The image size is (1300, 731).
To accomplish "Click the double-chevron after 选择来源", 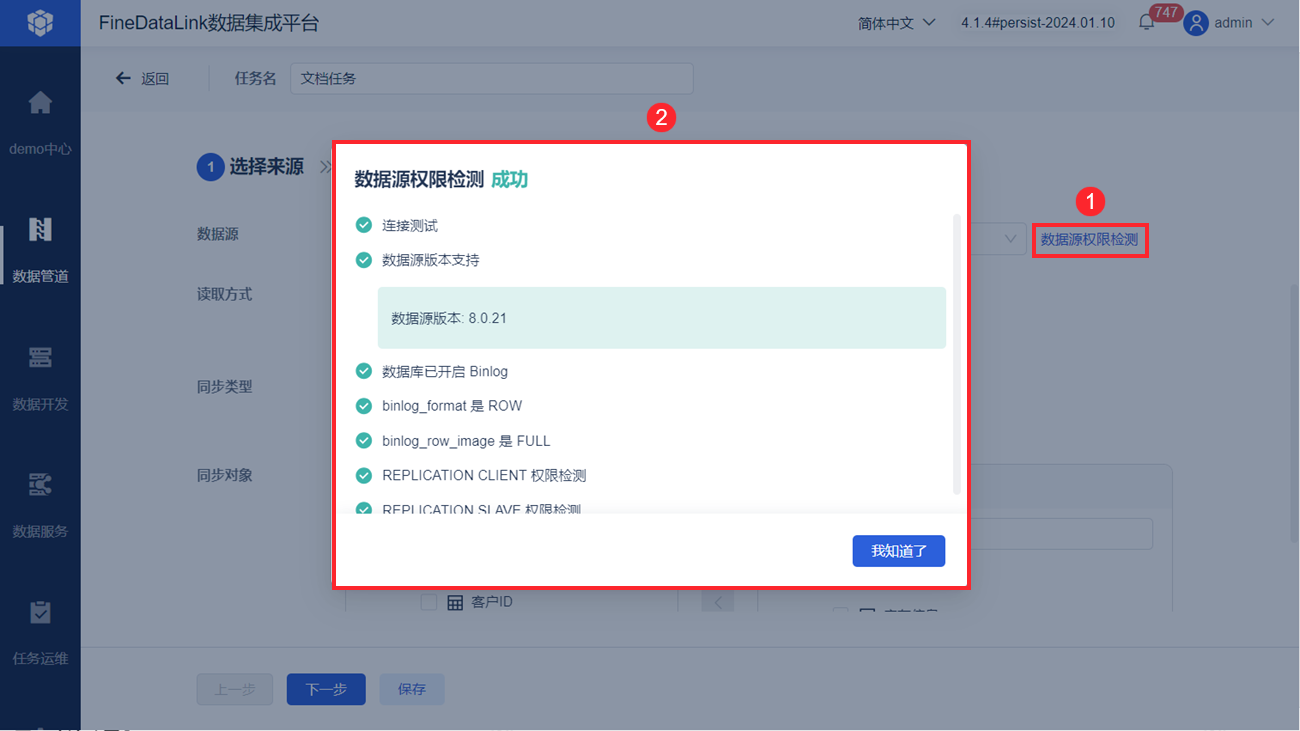I will (x=325, y=167).
